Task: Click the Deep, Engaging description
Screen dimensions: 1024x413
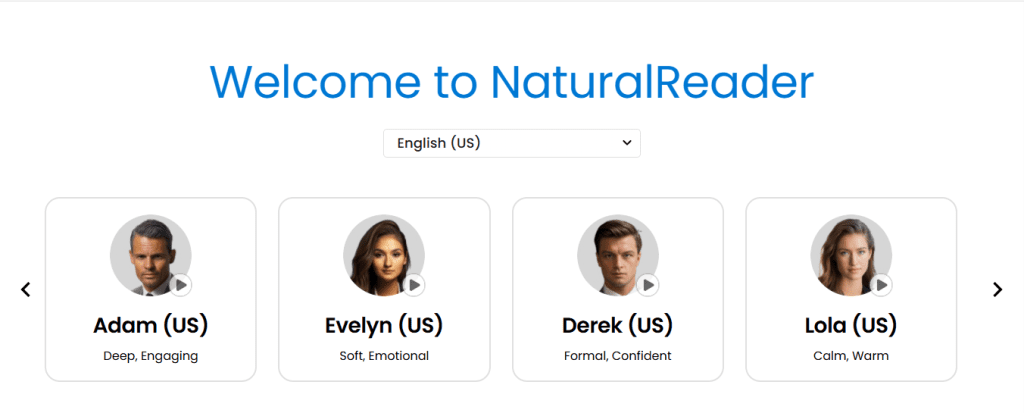Action: click(151, 356)
